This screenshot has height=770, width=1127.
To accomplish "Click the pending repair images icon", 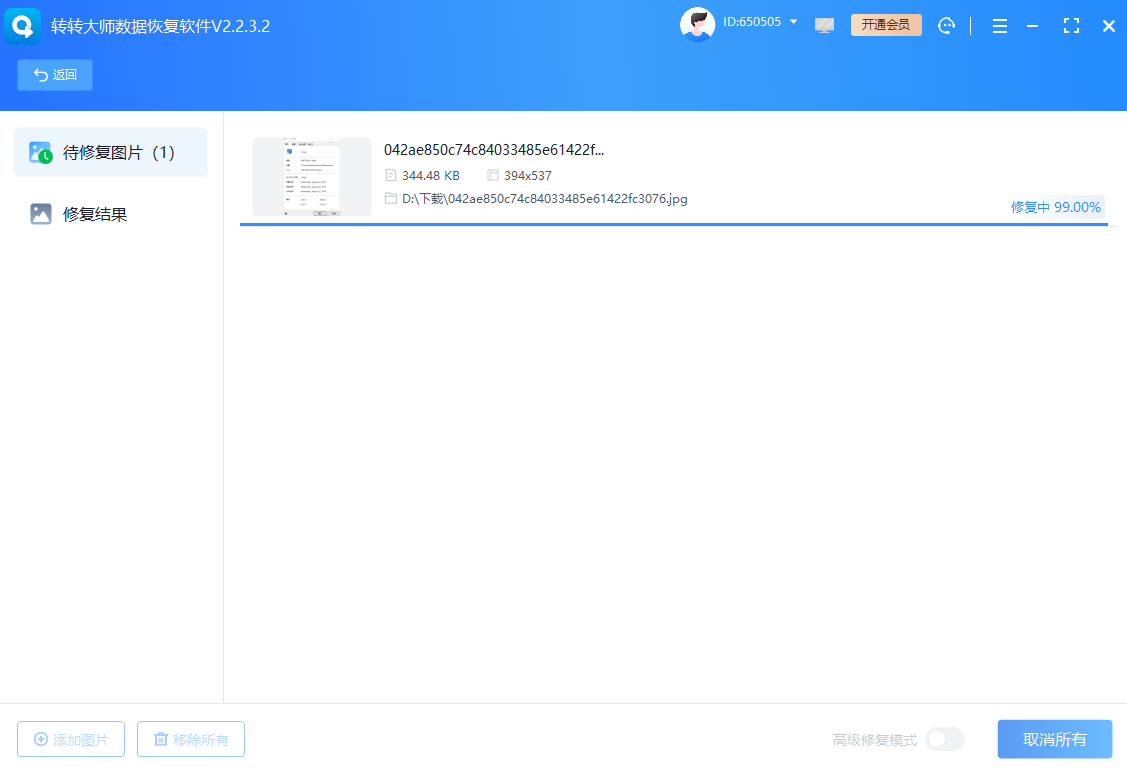I will 40,153.
